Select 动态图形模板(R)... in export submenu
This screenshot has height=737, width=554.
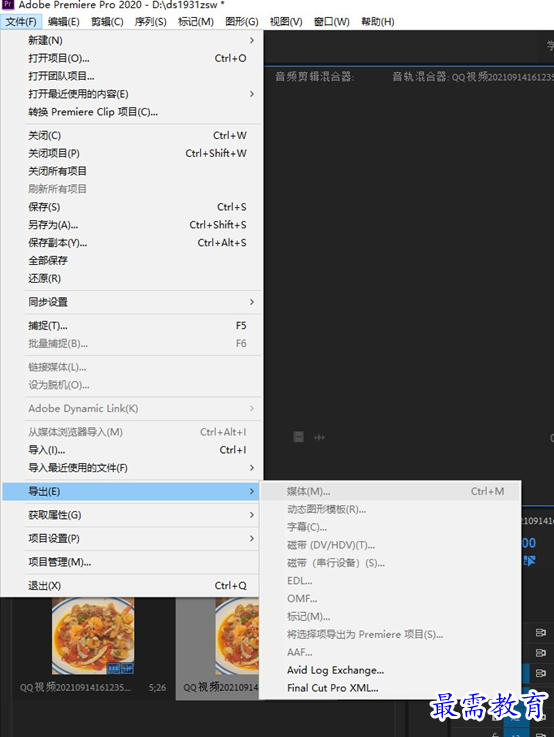pos(390,510)
